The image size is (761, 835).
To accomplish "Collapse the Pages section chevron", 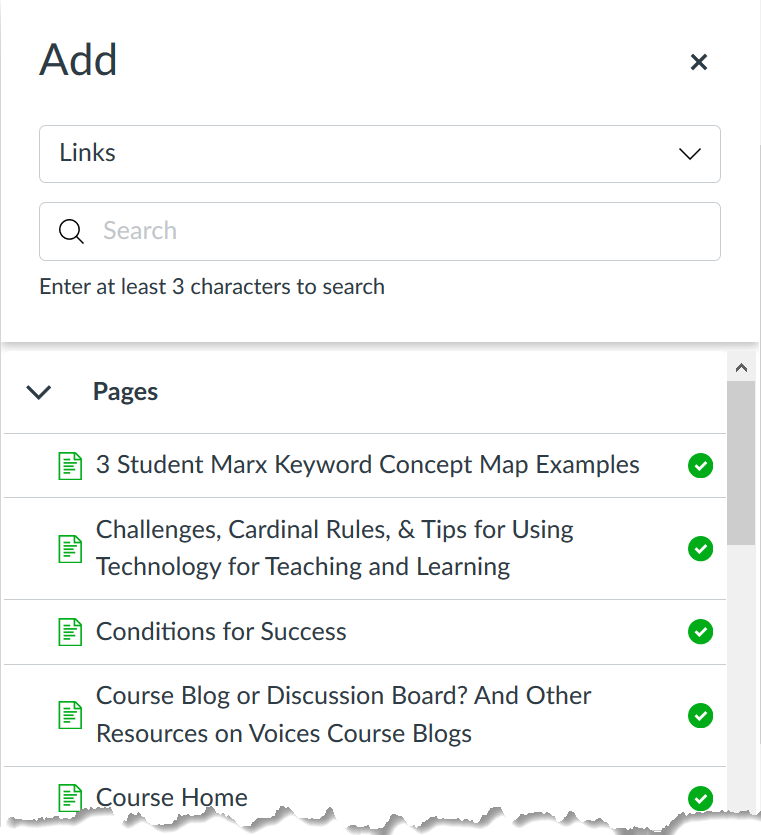I will click(x=39, y=392).
